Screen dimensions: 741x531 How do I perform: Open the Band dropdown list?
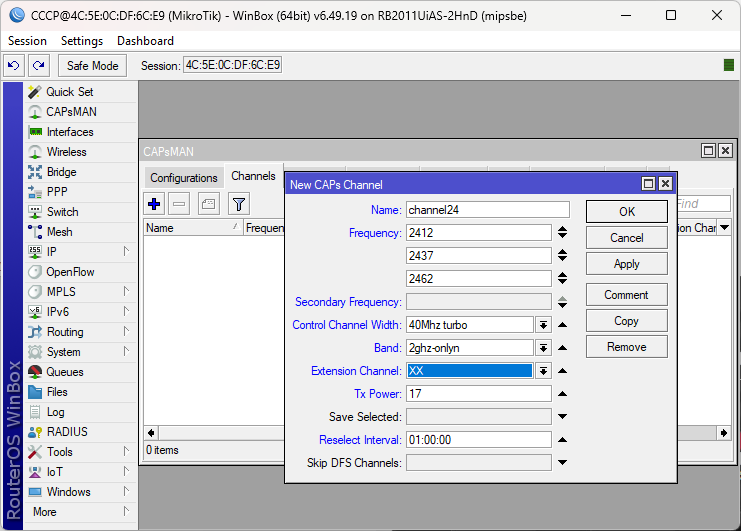click(543, 348)
